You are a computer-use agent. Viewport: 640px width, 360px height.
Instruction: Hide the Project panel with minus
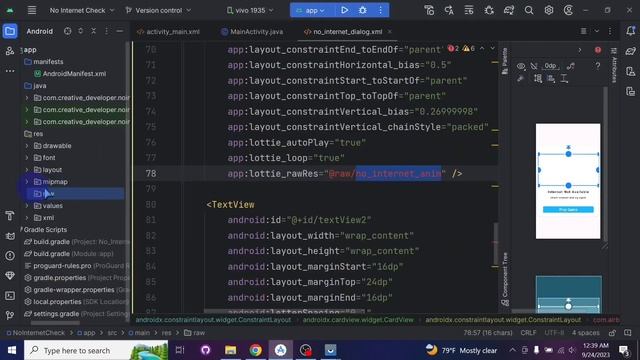pos(120,31)
